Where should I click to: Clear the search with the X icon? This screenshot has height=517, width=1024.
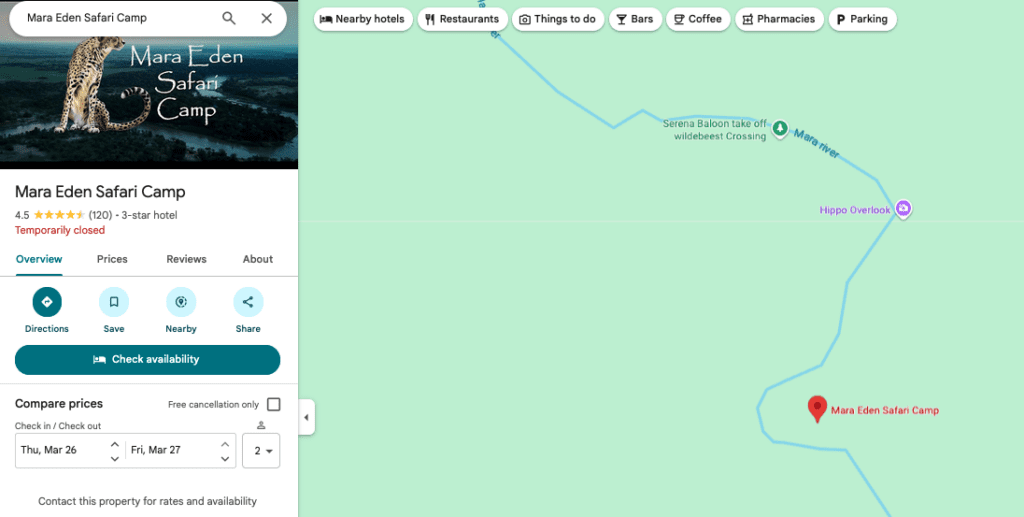[266, 18]
